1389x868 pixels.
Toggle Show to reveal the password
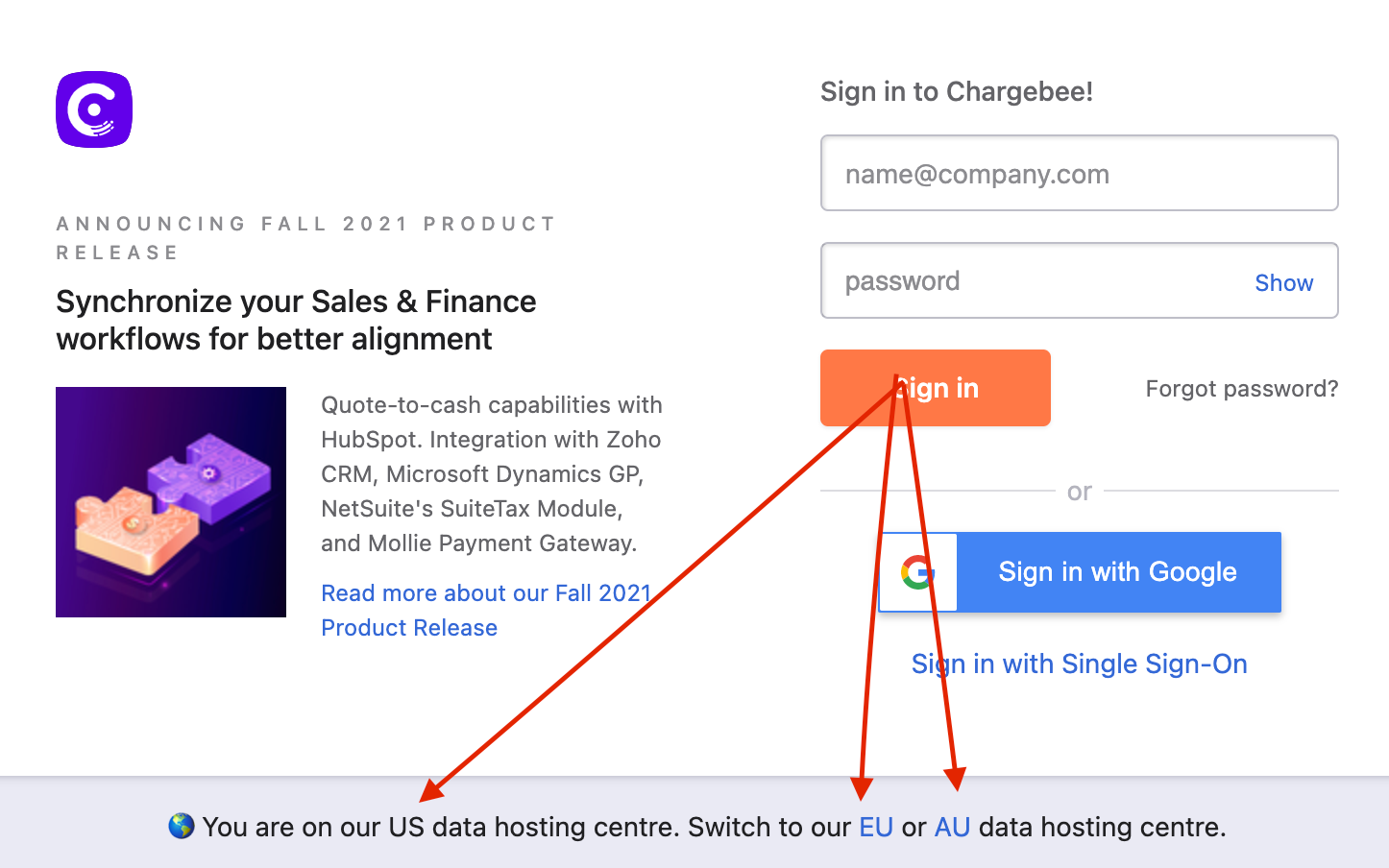click(1283, 283)
